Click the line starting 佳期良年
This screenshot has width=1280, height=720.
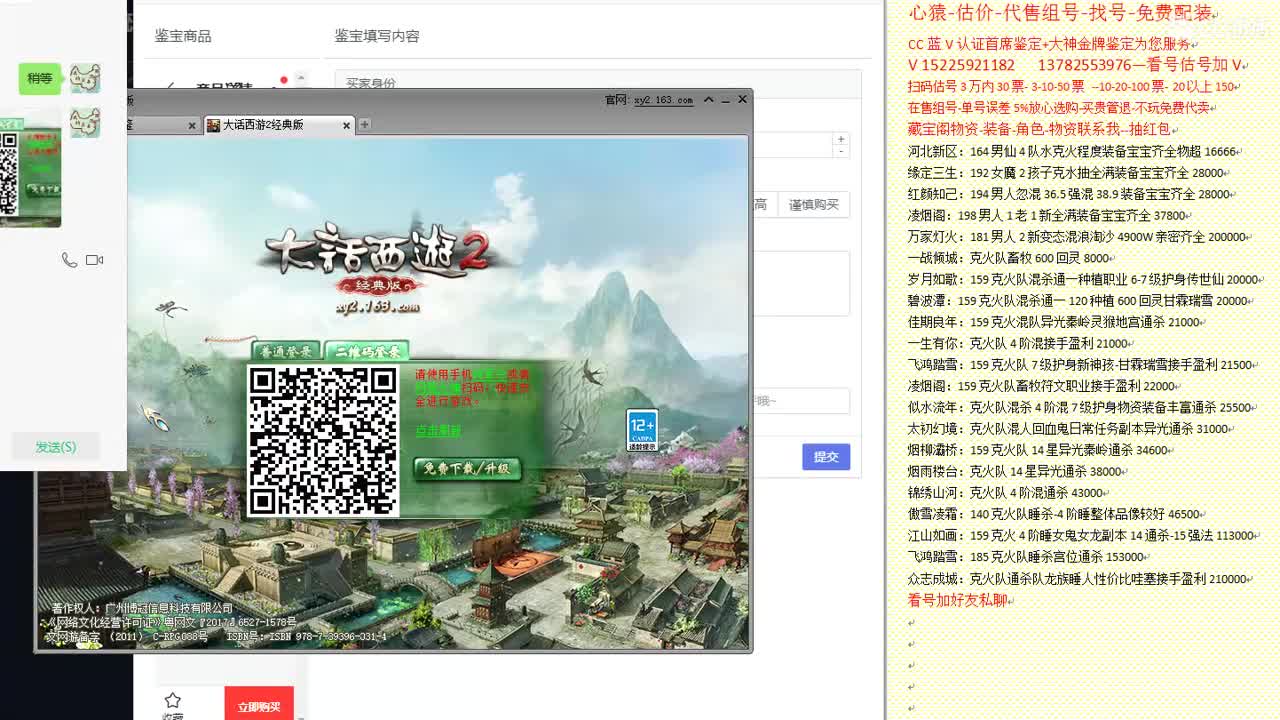[1054, 322]
